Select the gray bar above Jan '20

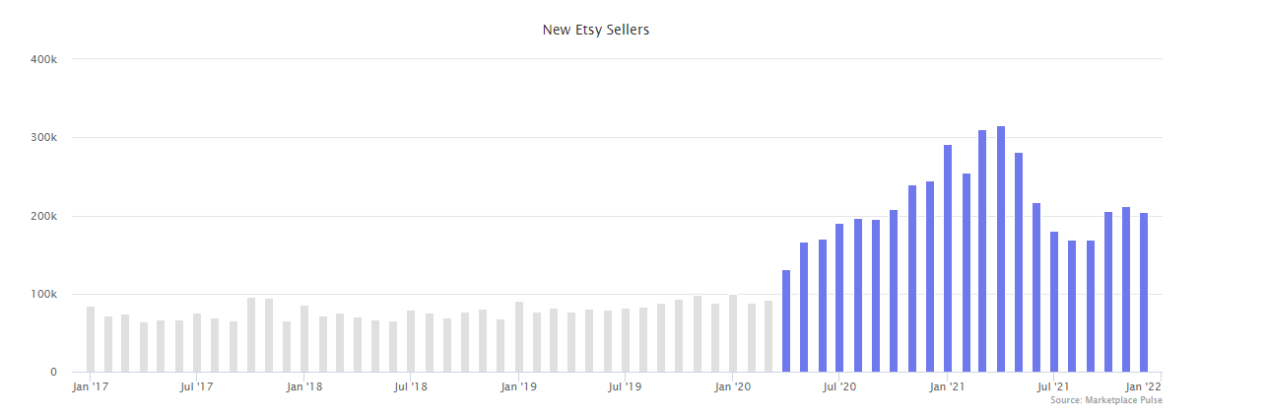(x=733, y=334)
